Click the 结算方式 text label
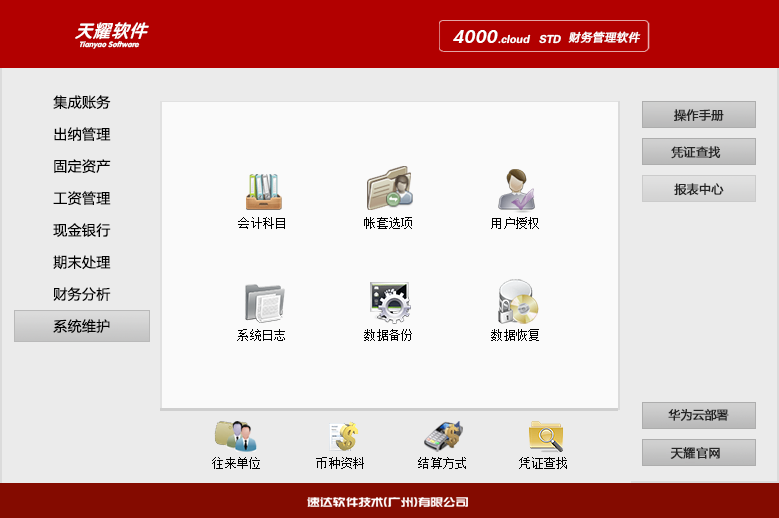The image size is (779, 518). click(442, 463)
